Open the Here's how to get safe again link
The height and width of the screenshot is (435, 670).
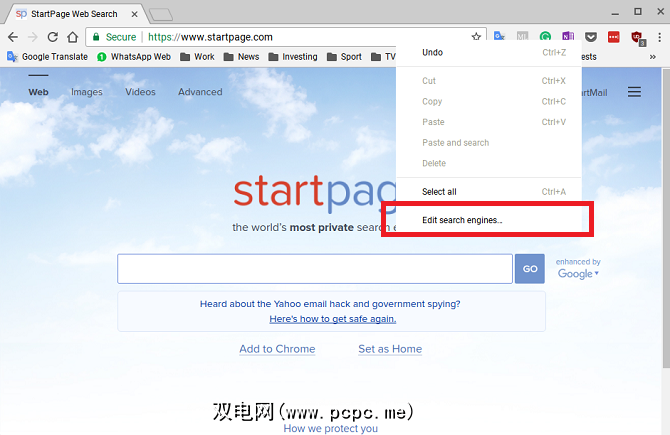click(332, 319)
